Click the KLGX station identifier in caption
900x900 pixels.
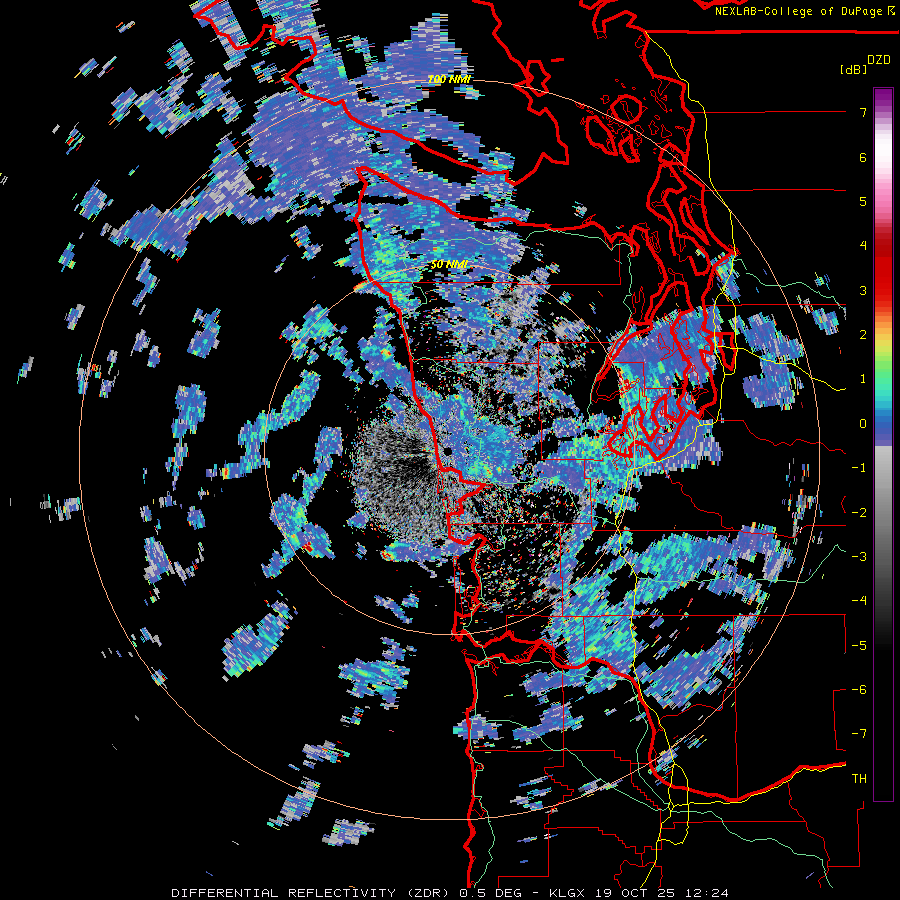pos(565,893)
